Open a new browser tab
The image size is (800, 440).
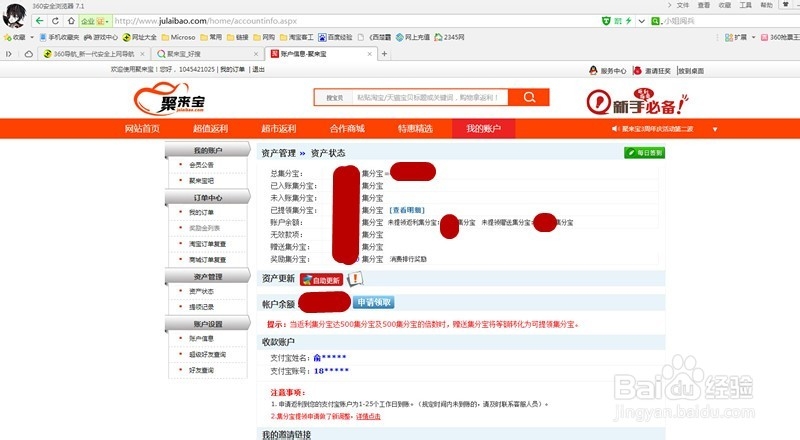pos(384,54)
